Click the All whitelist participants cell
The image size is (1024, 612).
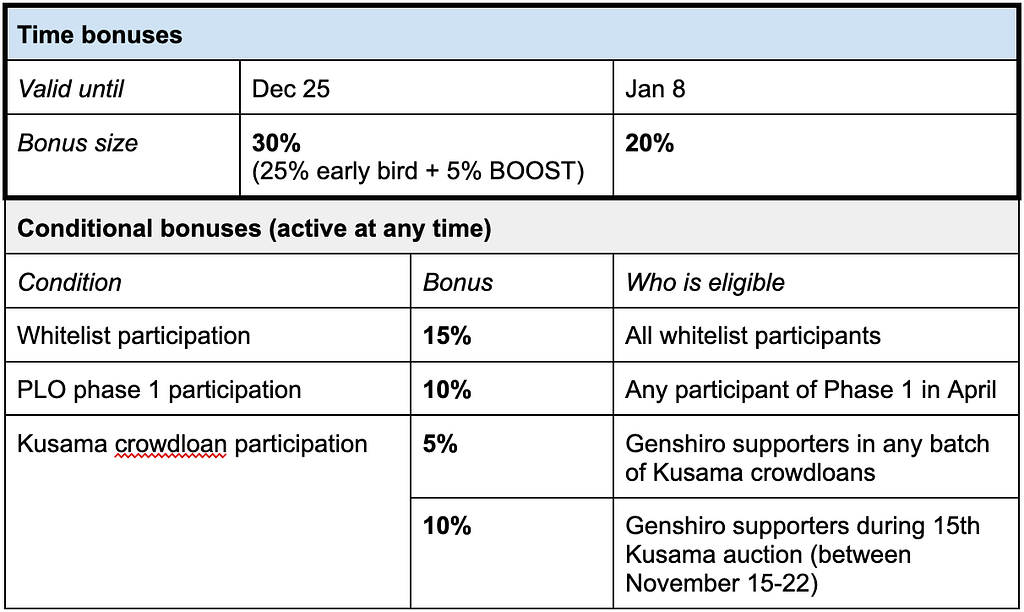[816, 335]
